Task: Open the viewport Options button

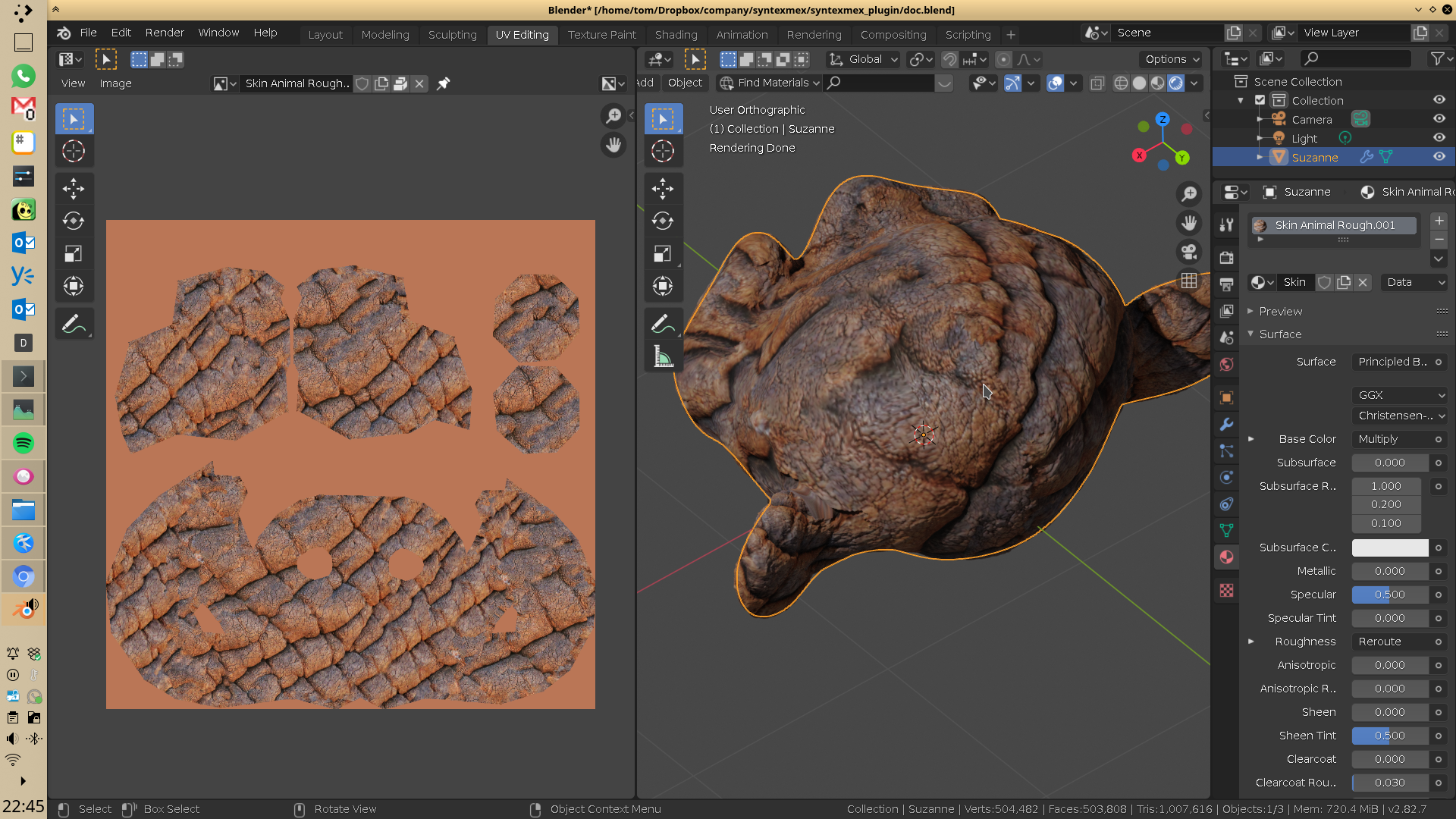Action: click(1172, 59)
